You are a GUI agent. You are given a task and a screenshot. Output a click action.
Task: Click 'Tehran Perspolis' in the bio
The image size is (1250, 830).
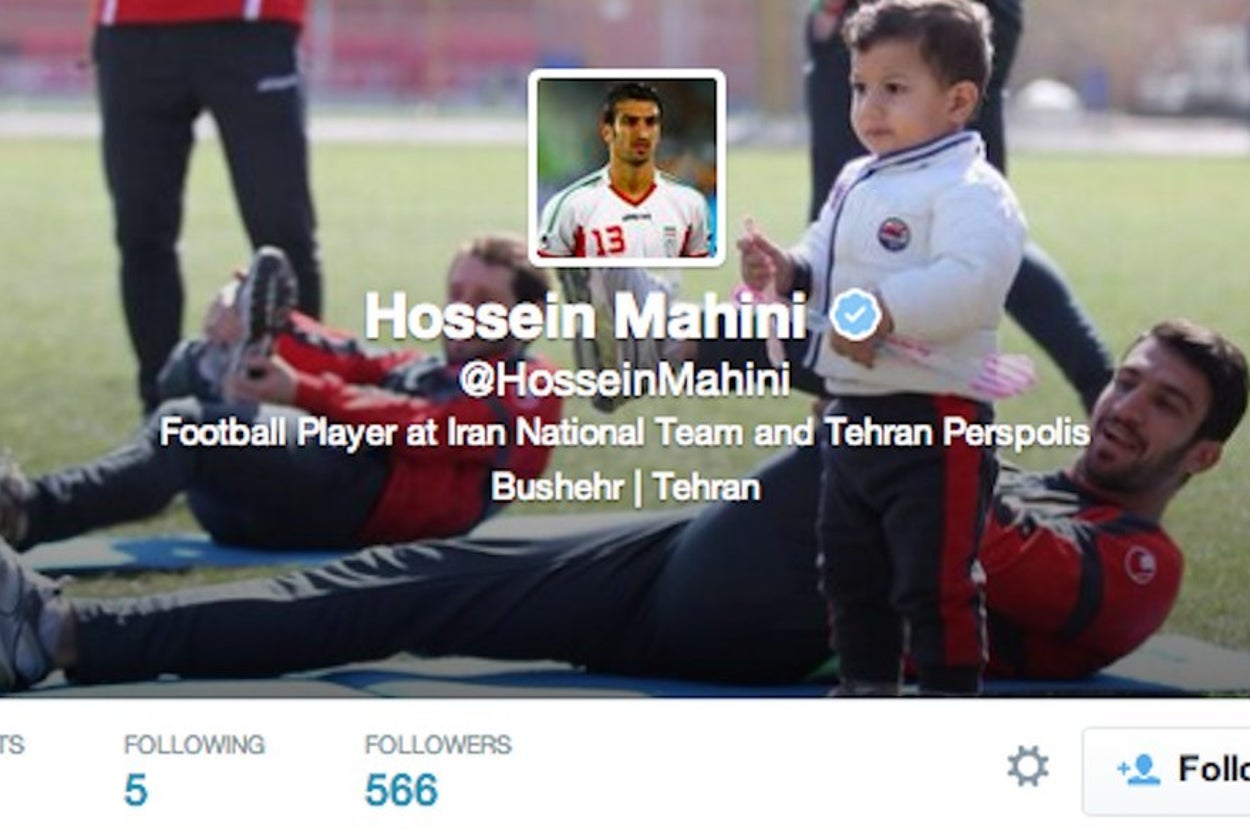[x=957, y=433]
